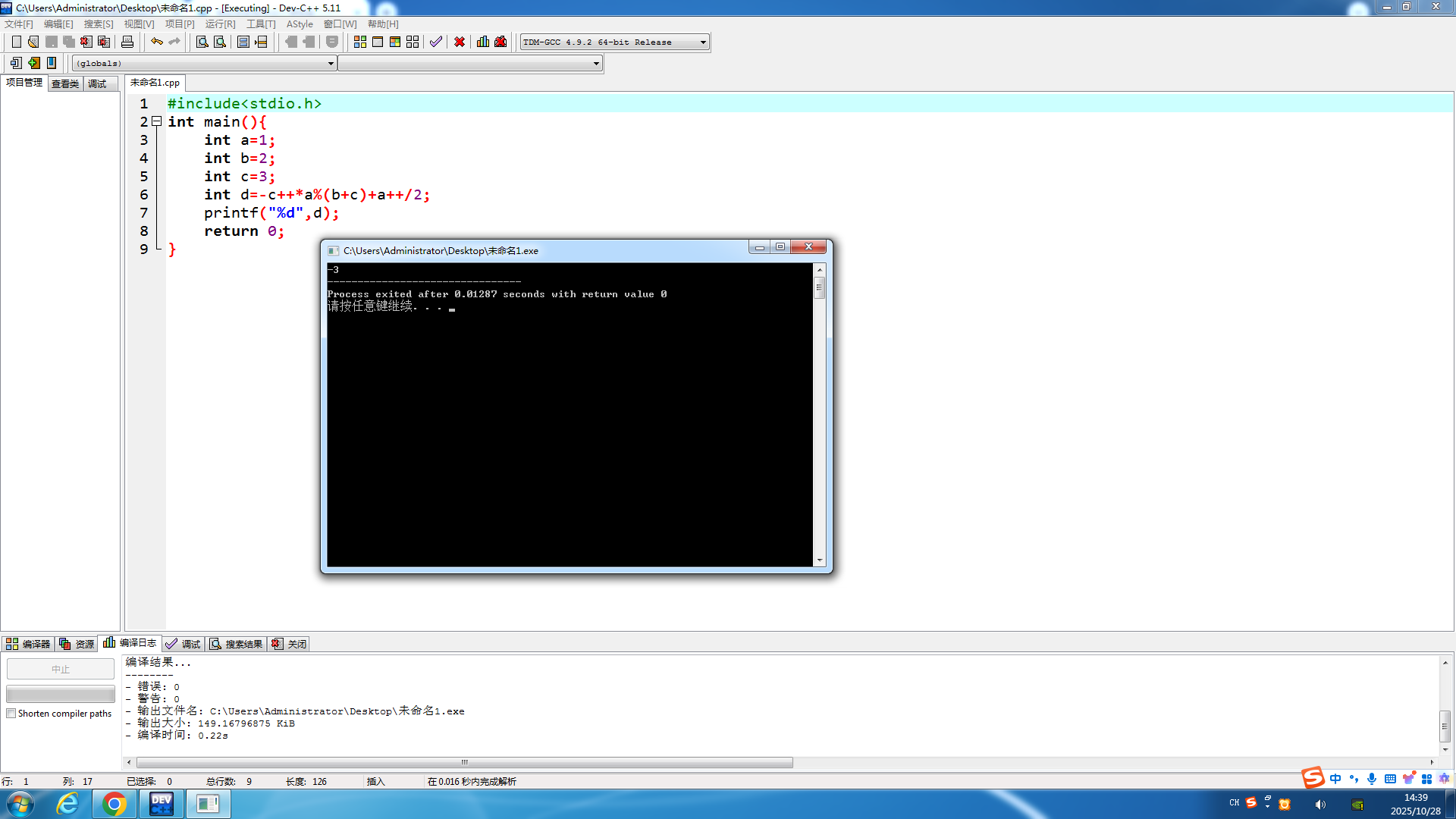Screen dimensions: 1456x819
Task: Click the profile analysis bar chart icon
Action: point(483,42)
